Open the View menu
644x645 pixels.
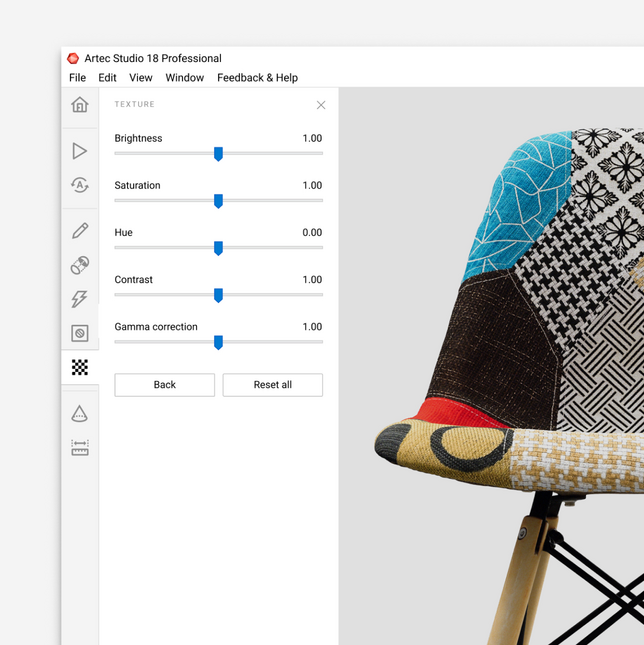click(x=141, y=78)
